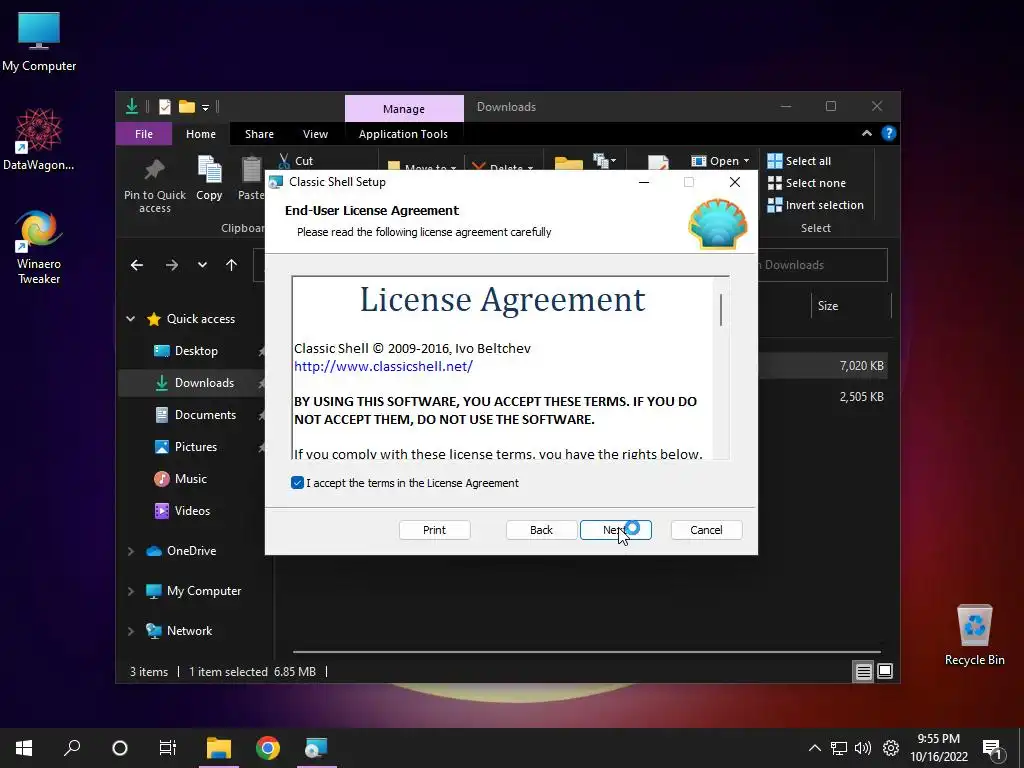This screenshot has height=768, width=1024.
Task: Open the DataWagon desktop shortcut
Action: pos(39,140)
